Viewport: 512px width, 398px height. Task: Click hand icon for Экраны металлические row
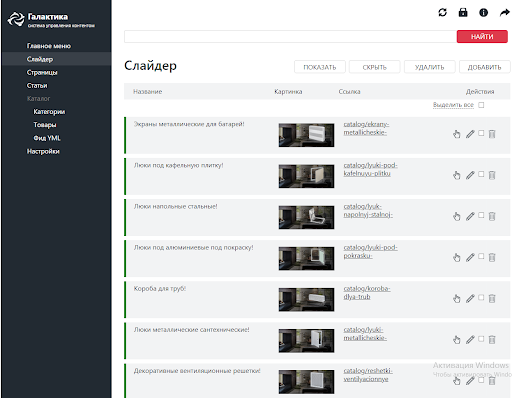pos(457,134)
